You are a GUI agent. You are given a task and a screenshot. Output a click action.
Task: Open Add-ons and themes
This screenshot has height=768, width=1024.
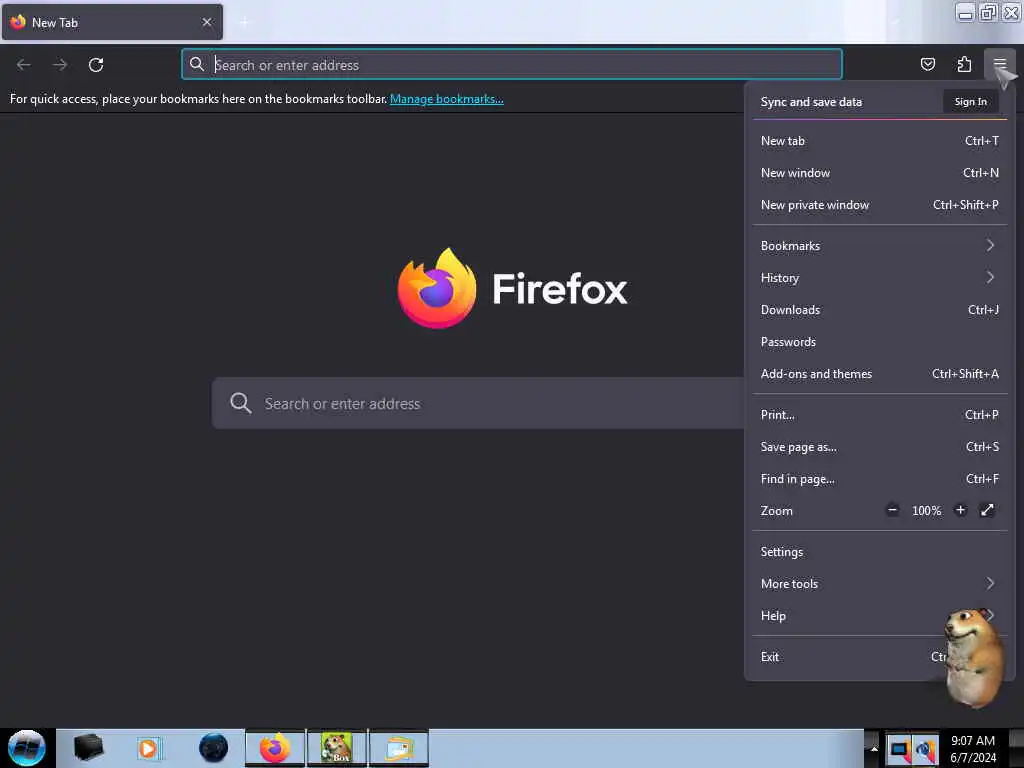click(x=880, y=374)
